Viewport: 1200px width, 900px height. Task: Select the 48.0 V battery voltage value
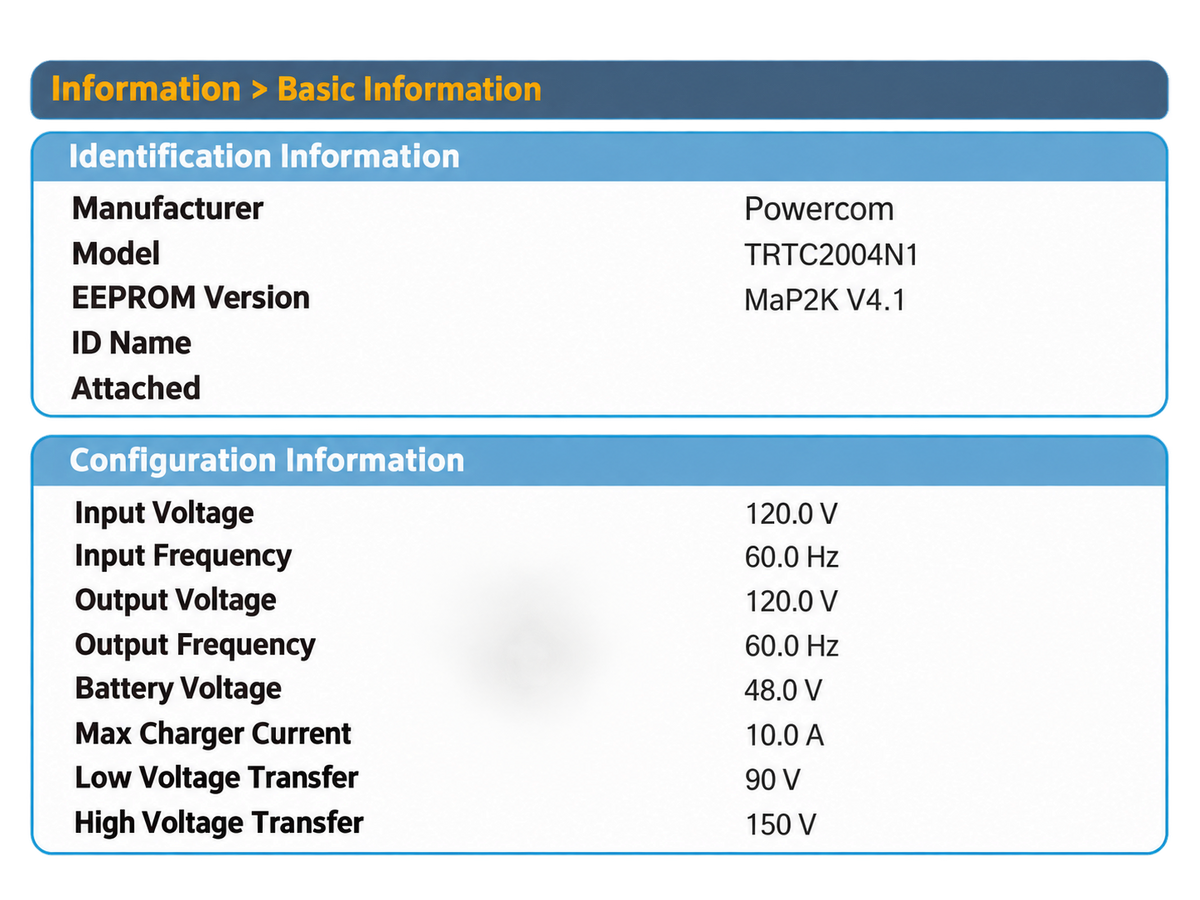tap(783, 691)
